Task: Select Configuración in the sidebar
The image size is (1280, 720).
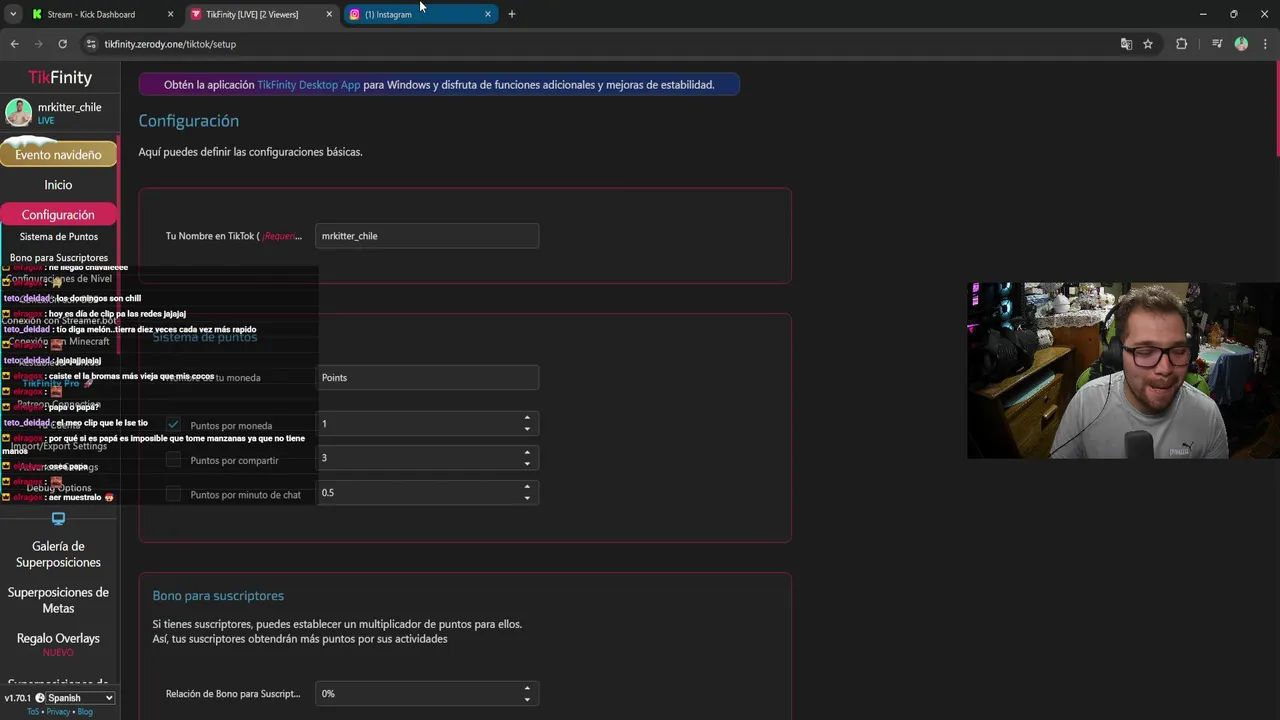Action: point(58,215)
